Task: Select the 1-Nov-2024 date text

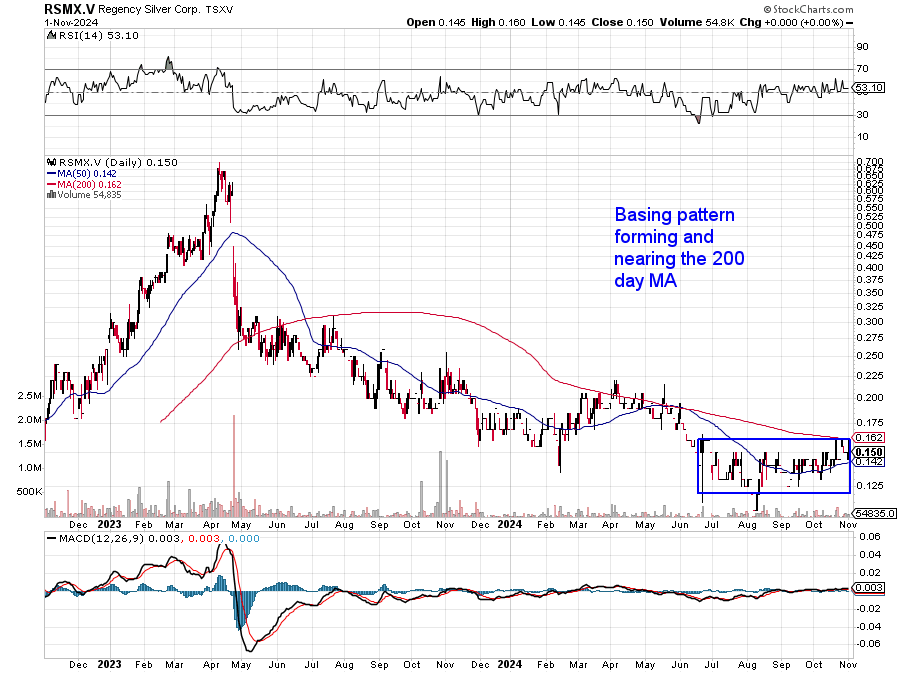Action: [x=71, y=23]
